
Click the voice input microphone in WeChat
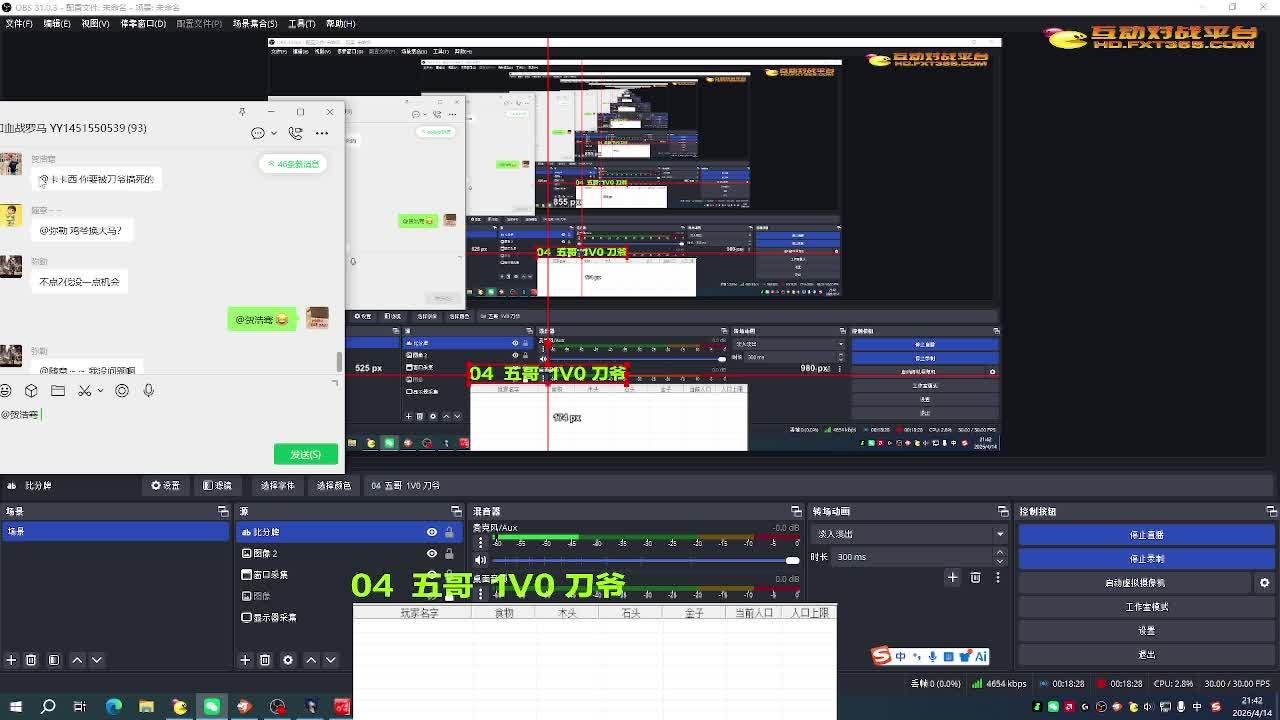148,390
